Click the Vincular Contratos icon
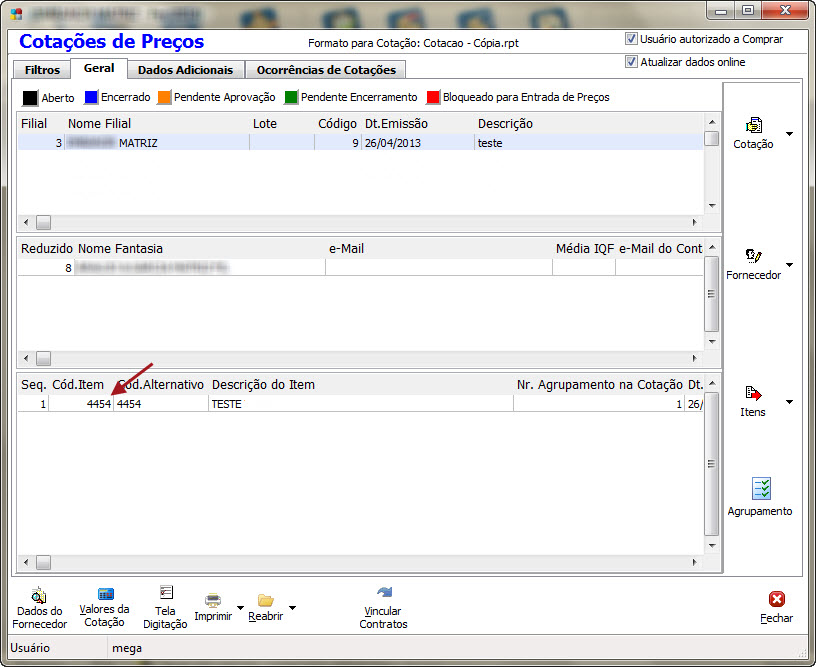The height and width of the screenshot is (667, 816). (384, 593)
